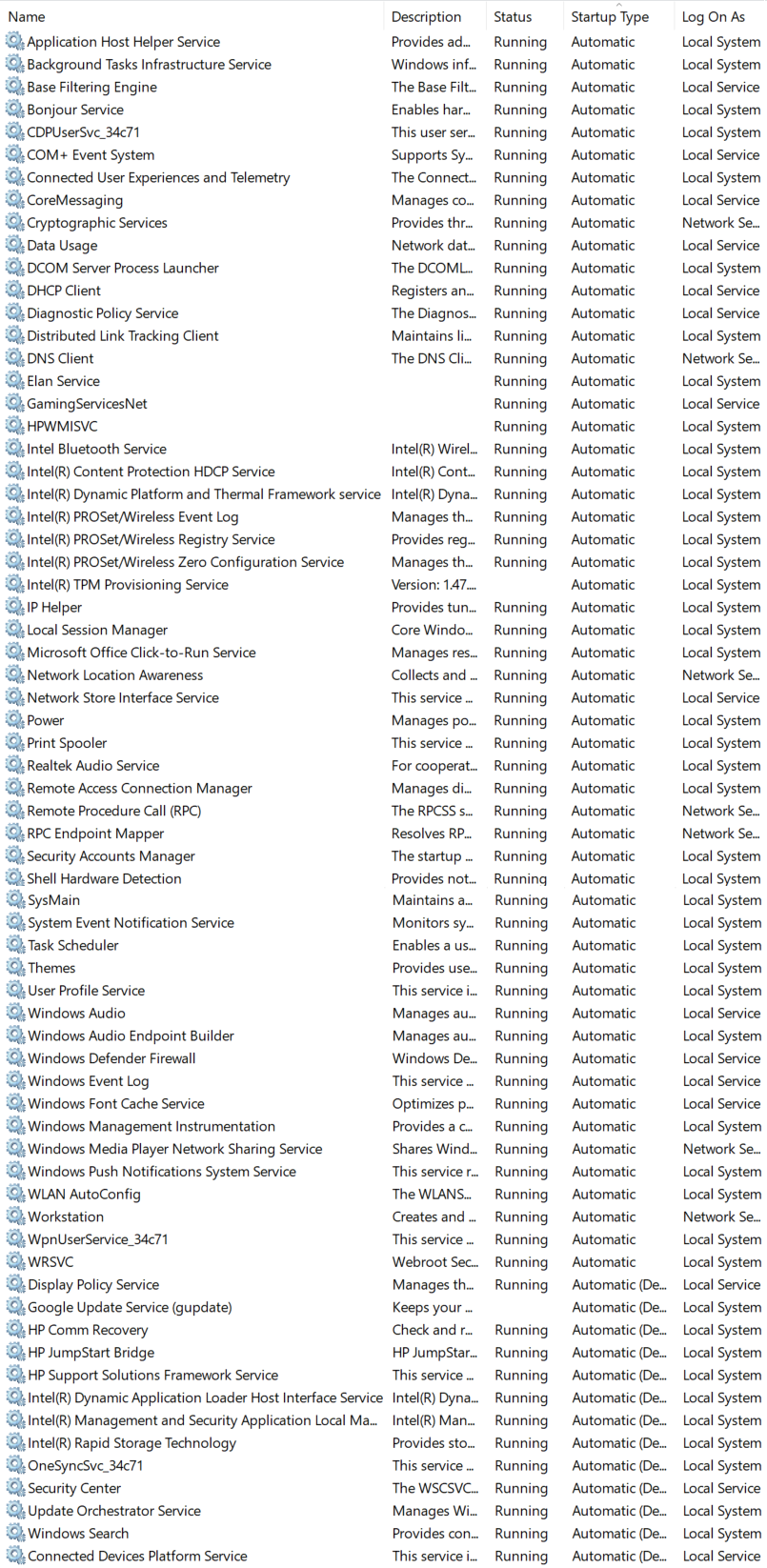Select Connected User Experiences and Telemetry
The image size is (767, 1568).
click(x=158, y=177)
